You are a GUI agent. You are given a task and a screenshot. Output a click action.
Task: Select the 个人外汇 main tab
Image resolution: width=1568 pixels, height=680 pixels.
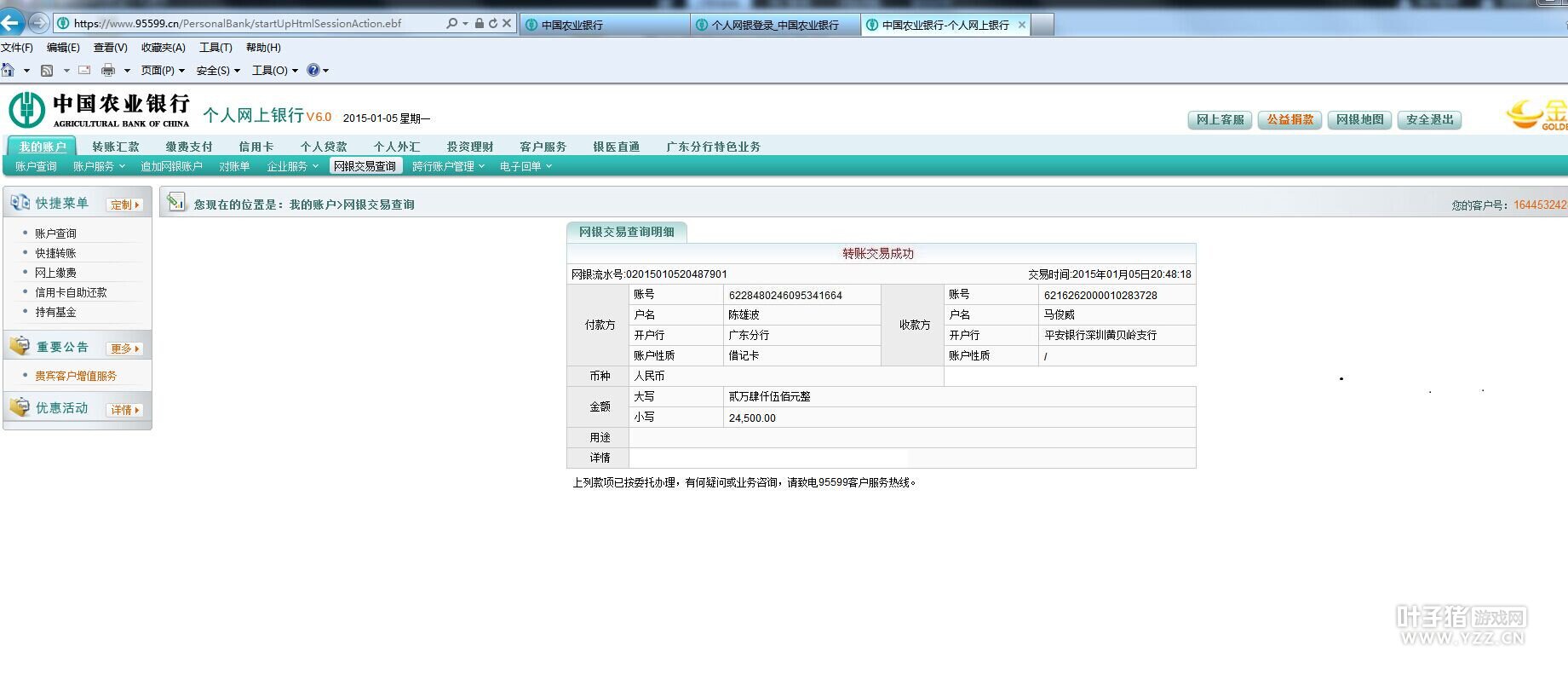pyautogui.click(x=397, y=147)
